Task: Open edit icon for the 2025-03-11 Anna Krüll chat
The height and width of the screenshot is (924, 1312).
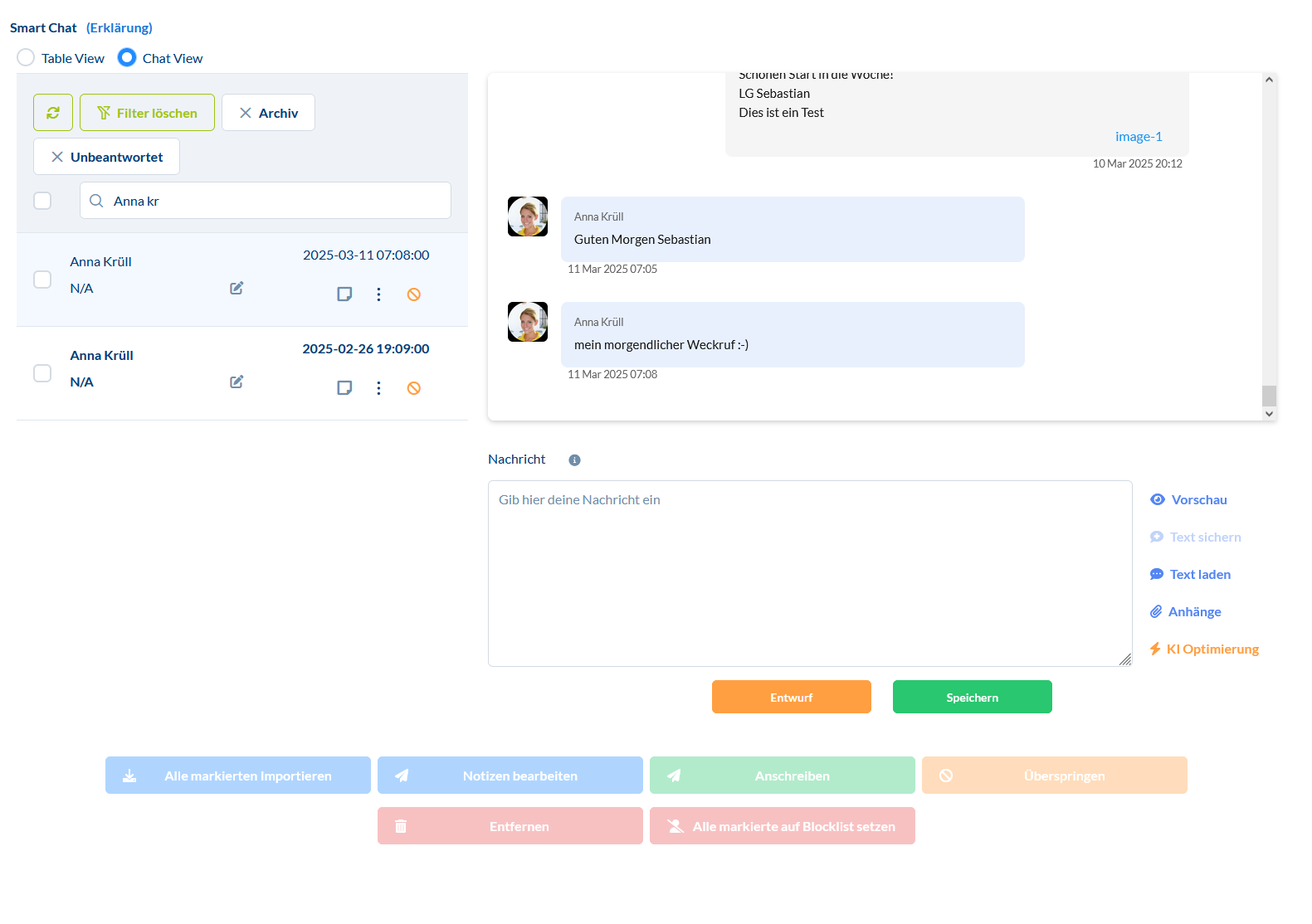Action: point(237,288)
